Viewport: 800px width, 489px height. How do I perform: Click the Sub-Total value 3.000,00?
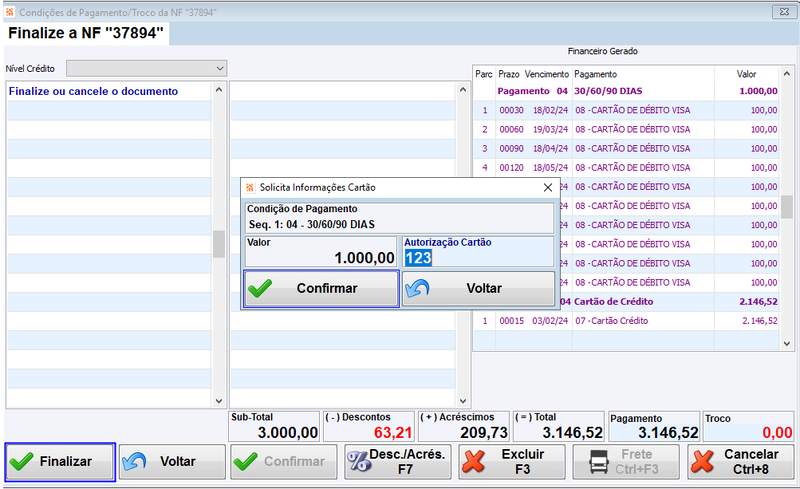[x=288, y=433]
